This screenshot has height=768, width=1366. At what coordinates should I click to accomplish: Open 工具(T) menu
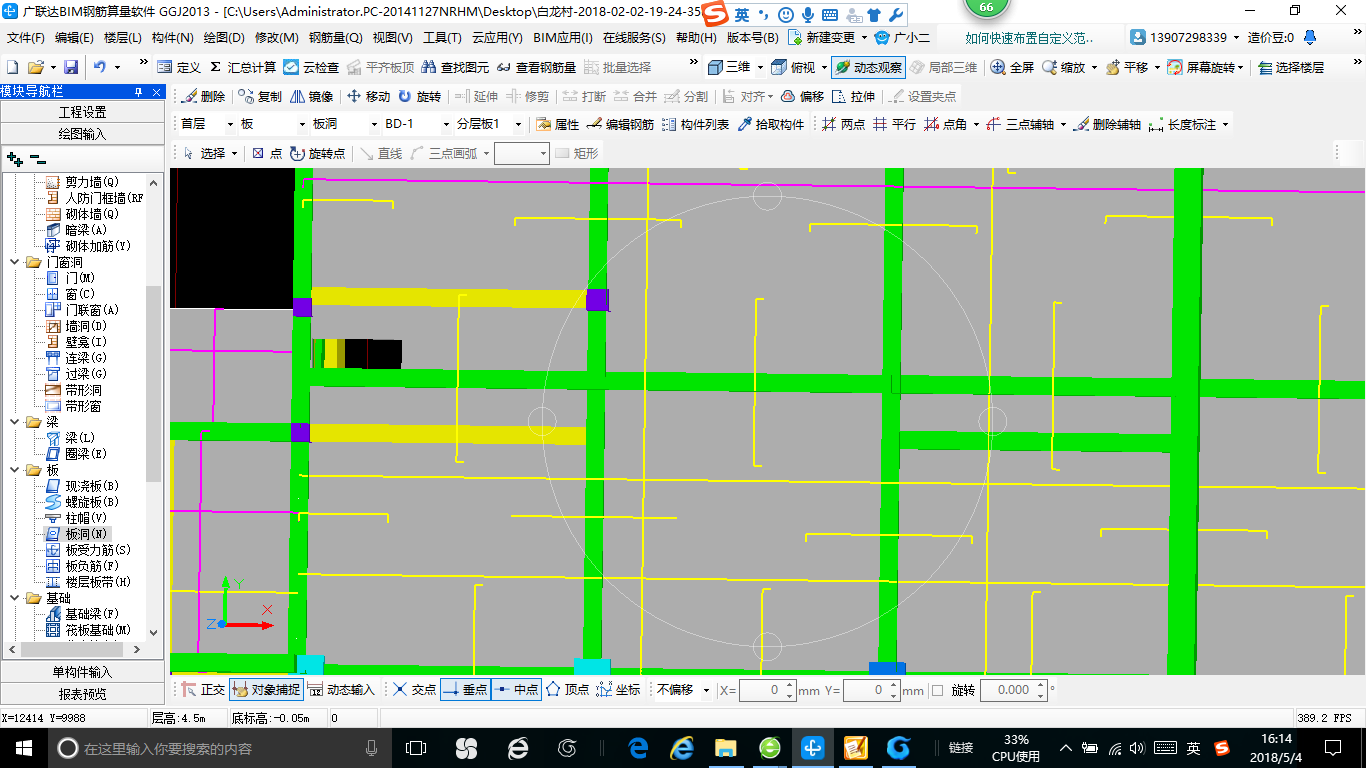(x=442, y=37)
